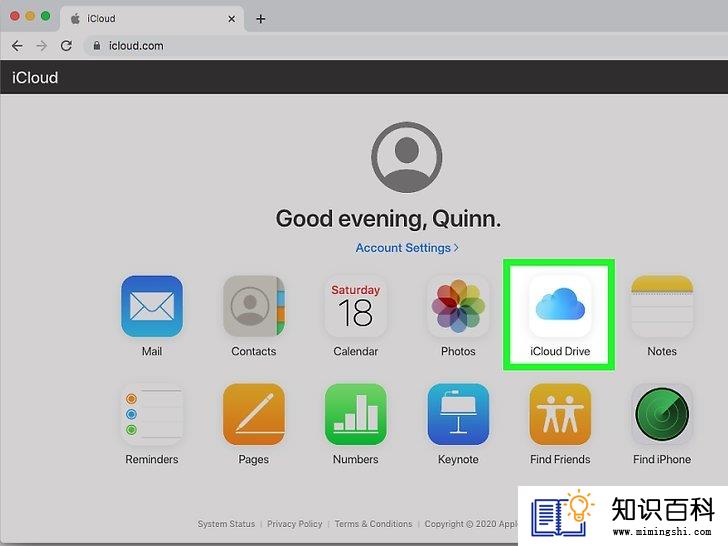This screenshot has height=546, width=728.
Task: Reload the page with refresh icon
Action: coord(66,46)
